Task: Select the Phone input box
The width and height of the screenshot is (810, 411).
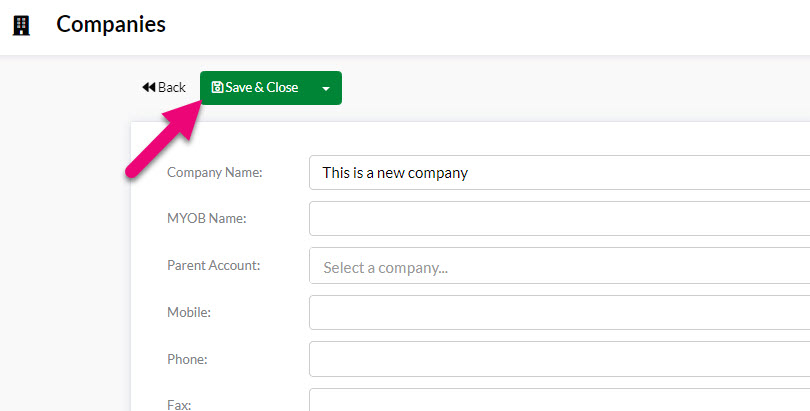Action: (x=559, y=359)
